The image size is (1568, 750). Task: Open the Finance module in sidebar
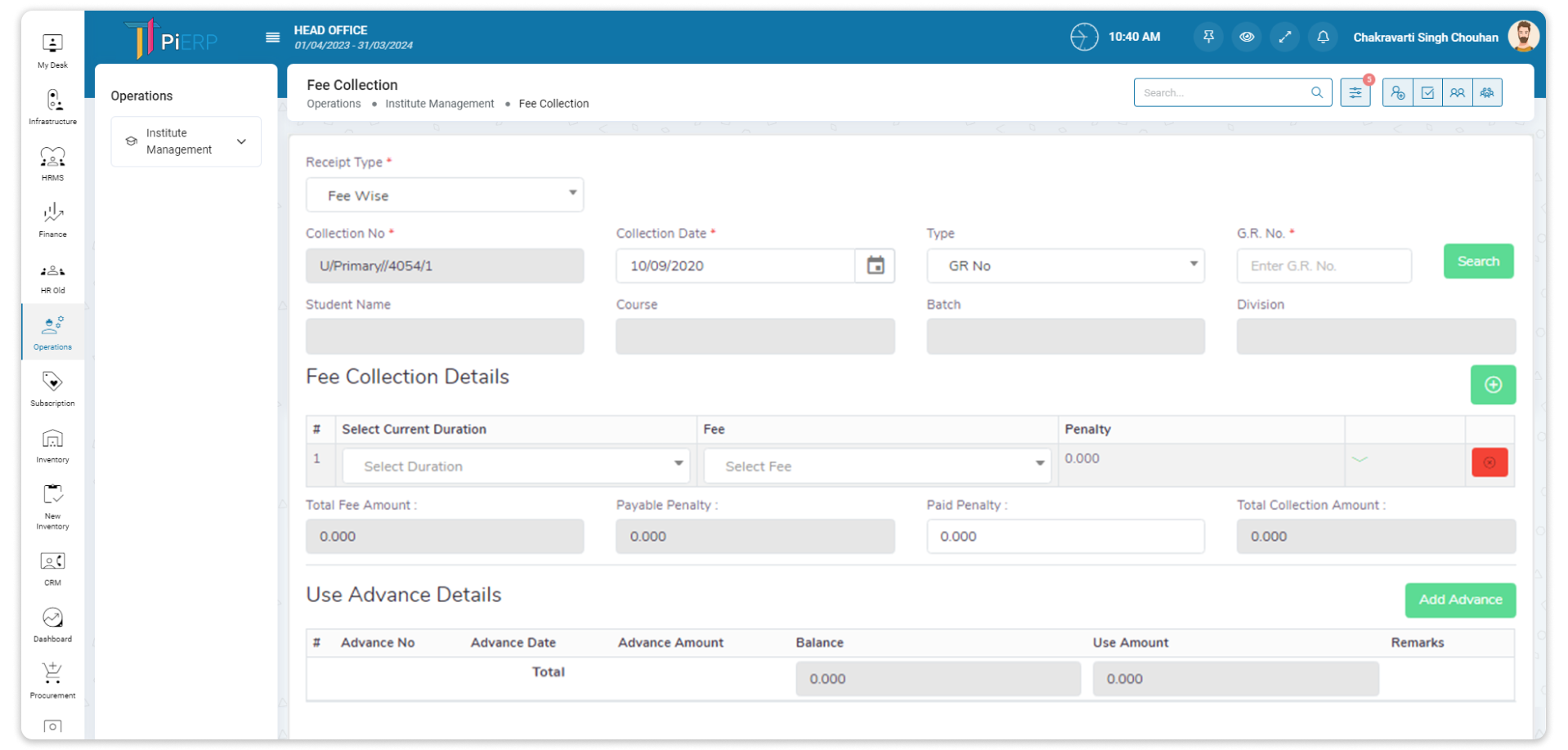[x=52, y=219]
